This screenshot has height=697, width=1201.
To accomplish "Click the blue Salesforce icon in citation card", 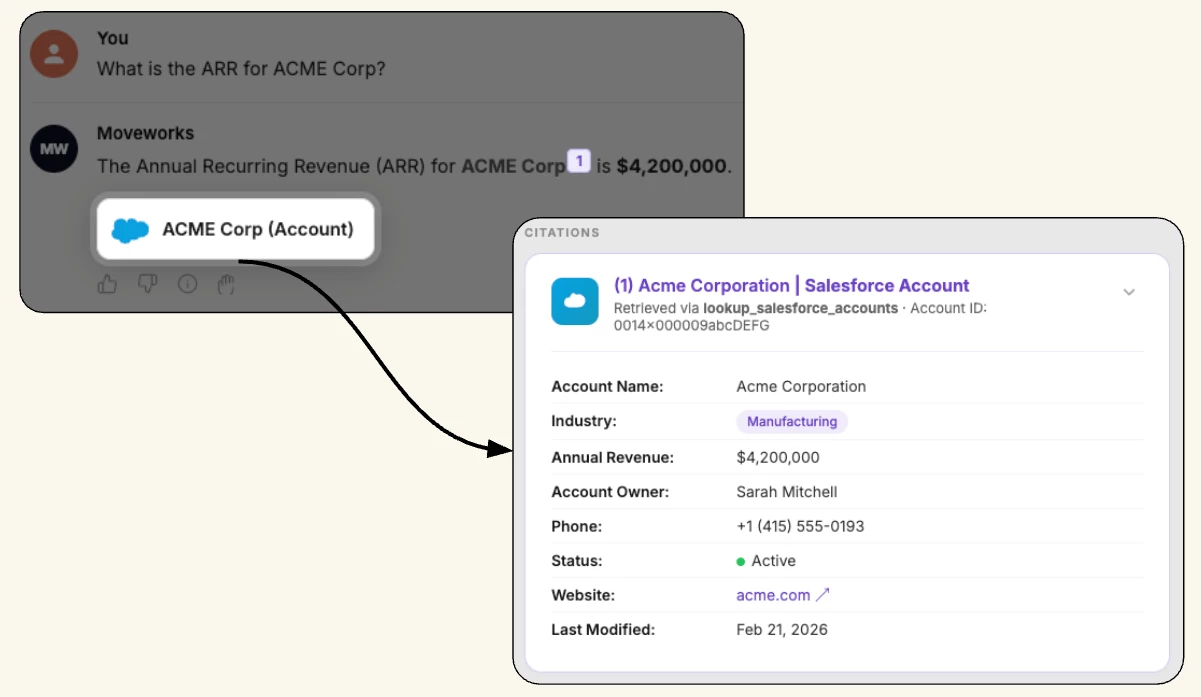I will tap(575, 301).
